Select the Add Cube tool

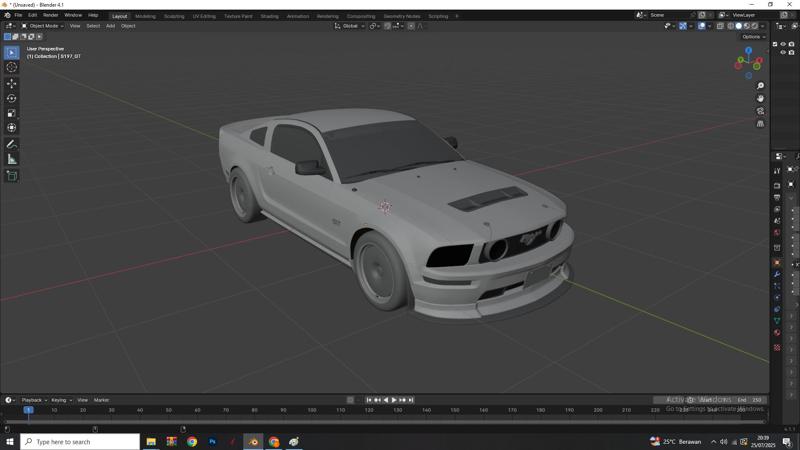coord(12,176)
